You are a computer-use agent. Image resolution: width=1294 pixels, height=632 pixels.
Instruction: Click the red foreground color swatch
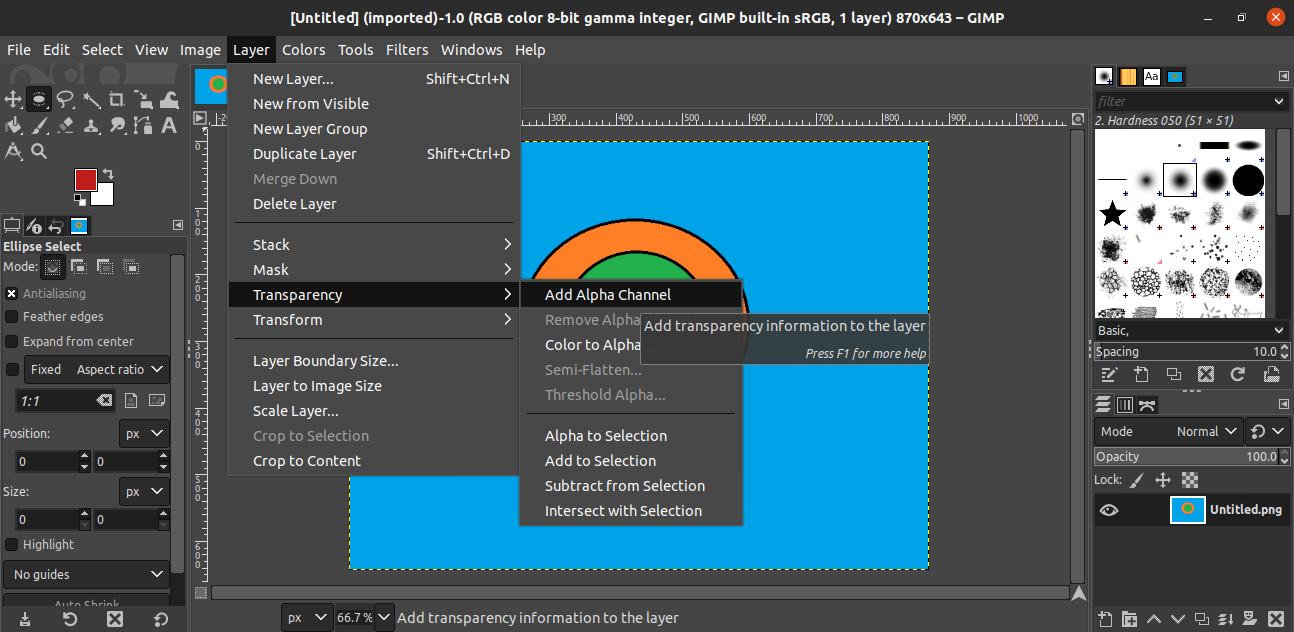pyautogui.click(x=85, y=180)
